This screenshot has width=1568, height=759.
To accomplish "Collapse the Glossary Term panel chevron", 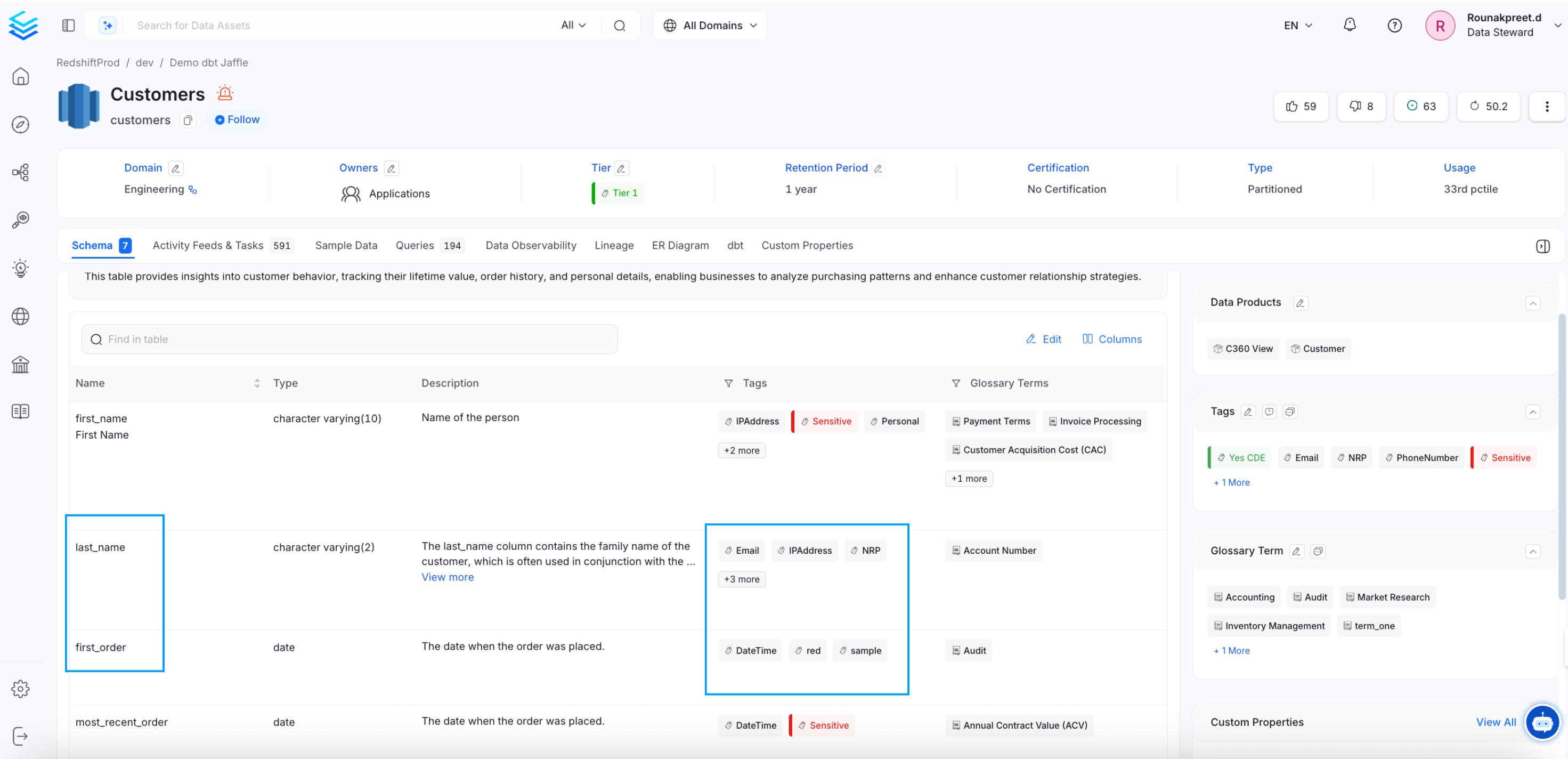I will 1533,552.
